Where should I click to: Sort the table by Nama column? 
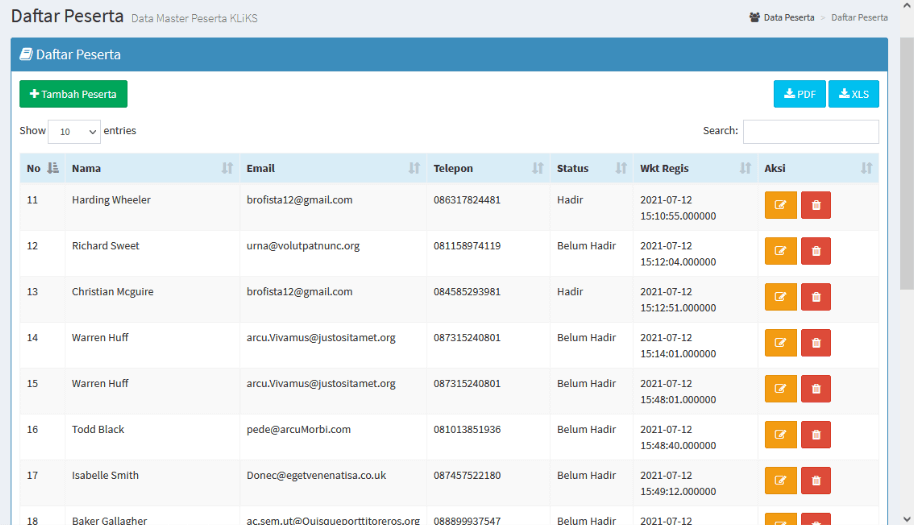[151, 168]
